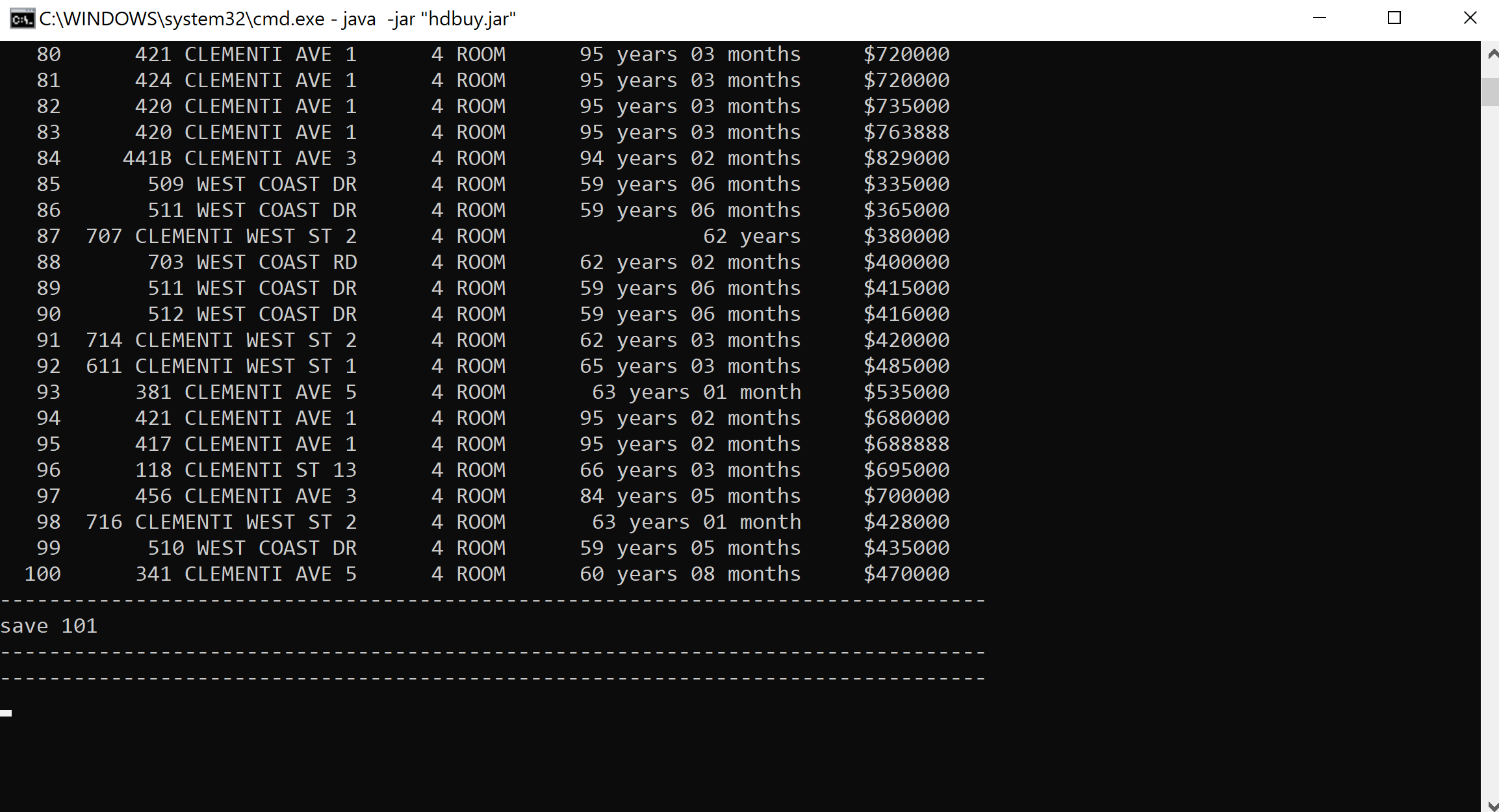Viewport: 1499px width, 812px height.
Task: Click listing 87 lease text '62 years'
Action: click(752, 236)
